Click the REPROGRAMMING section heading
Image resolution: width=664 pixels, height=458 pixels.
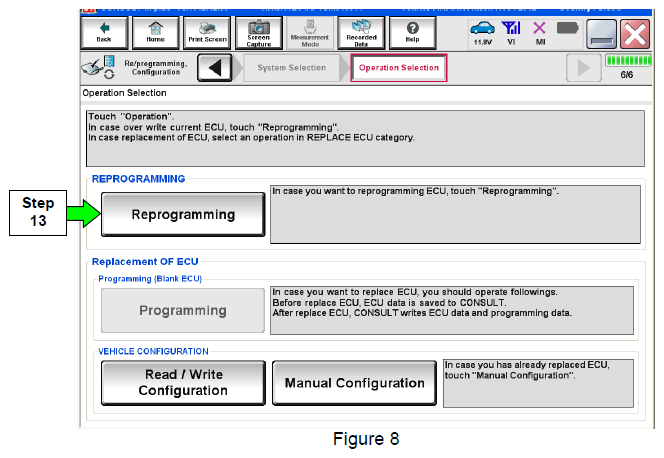pos(138,179)
